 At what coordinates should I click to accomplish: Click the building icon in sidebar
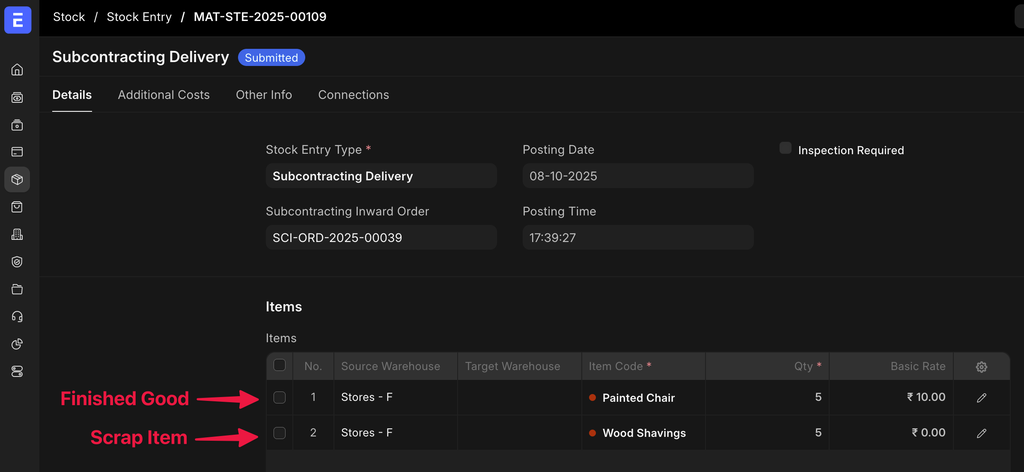(x=17, y=234)
